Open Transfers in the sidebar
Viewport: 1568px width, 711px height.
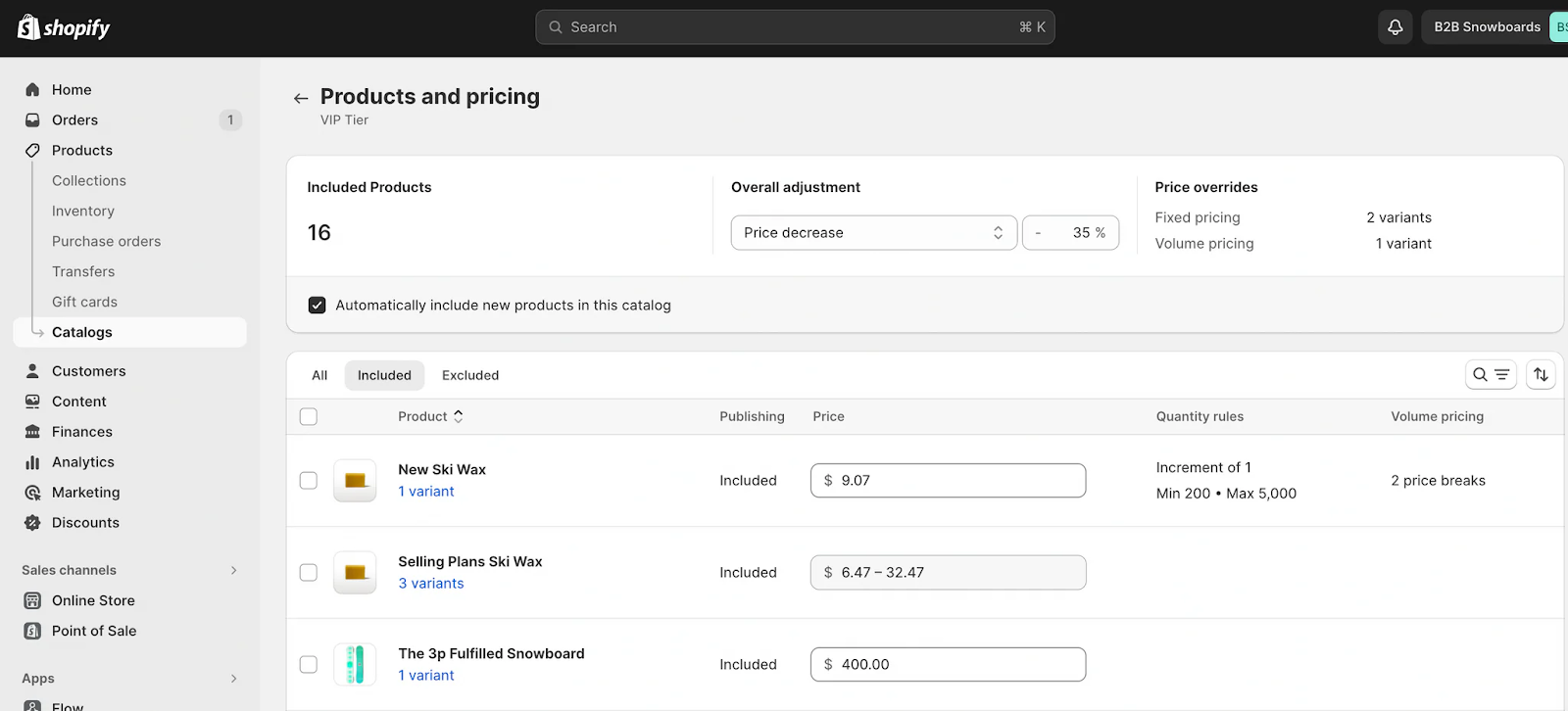click(x=83, y=272)
